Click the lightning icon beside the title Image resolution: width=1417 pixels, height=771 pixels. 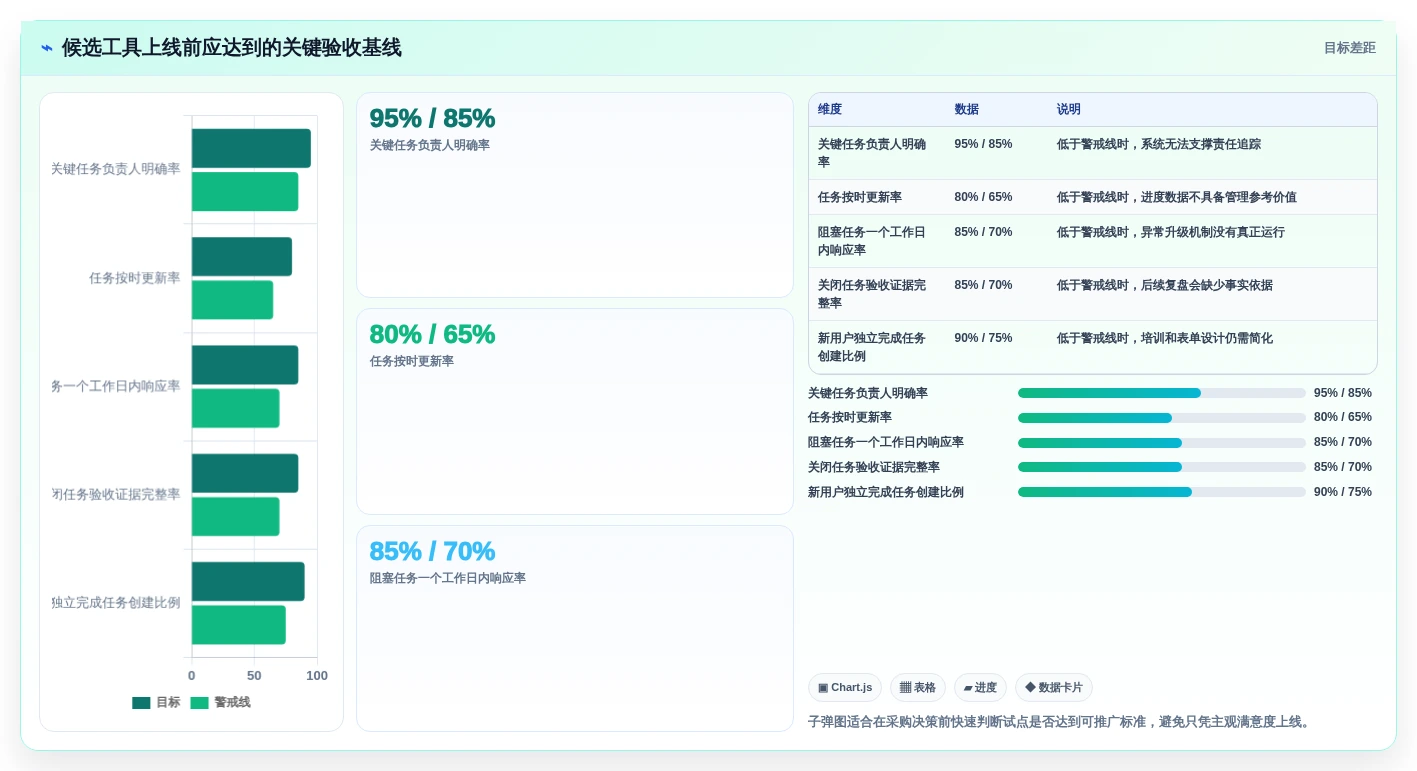click(47, 48)
